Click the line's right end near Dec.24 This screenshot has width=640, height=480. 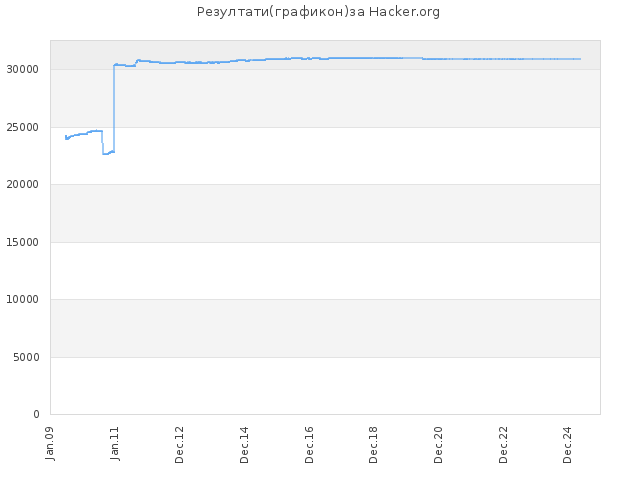(580, 59)
